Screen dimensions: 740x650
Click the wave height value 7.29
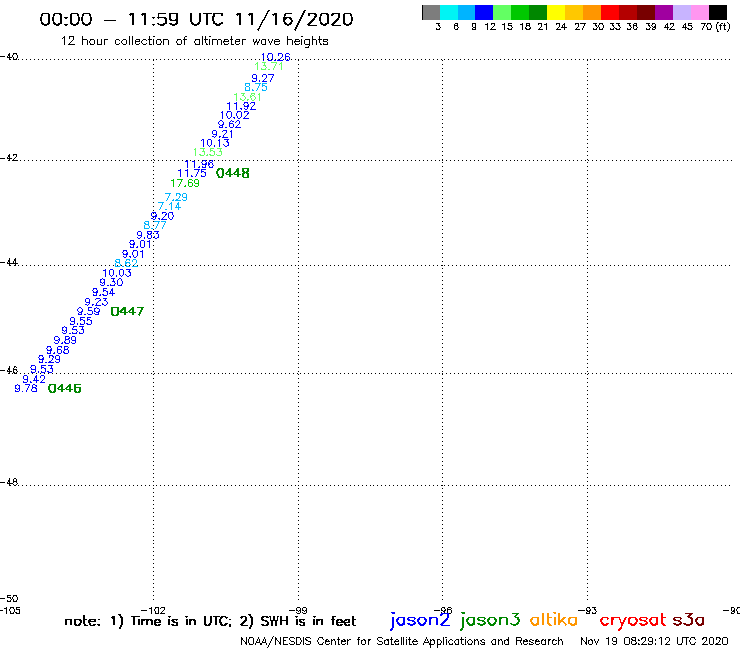click(176, 197)
